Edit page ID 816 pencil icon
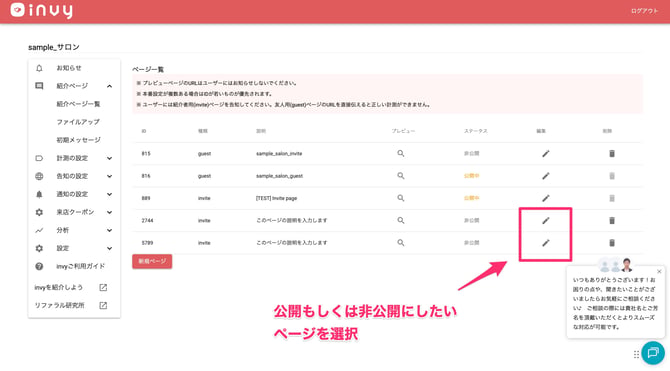 click(546, 176)
